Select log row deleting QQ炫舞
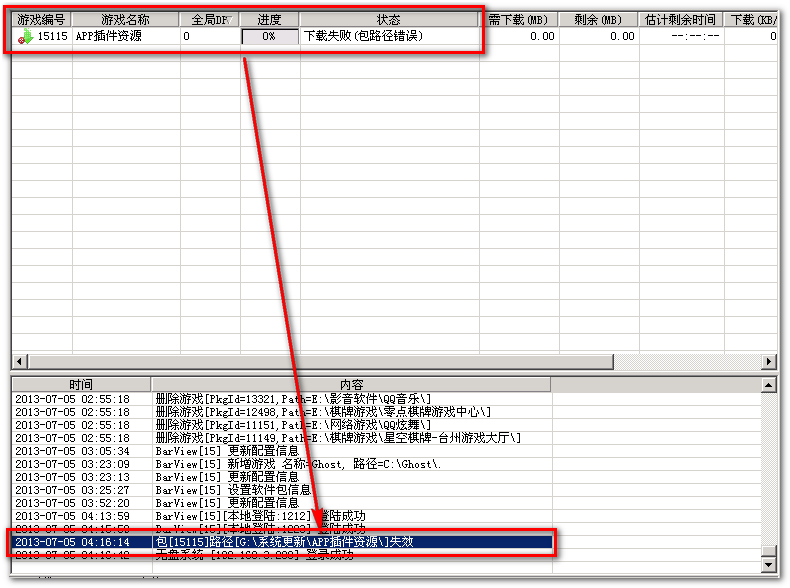Image resolution: width=790 pixels, height=588 pixels. click(282, 425)
